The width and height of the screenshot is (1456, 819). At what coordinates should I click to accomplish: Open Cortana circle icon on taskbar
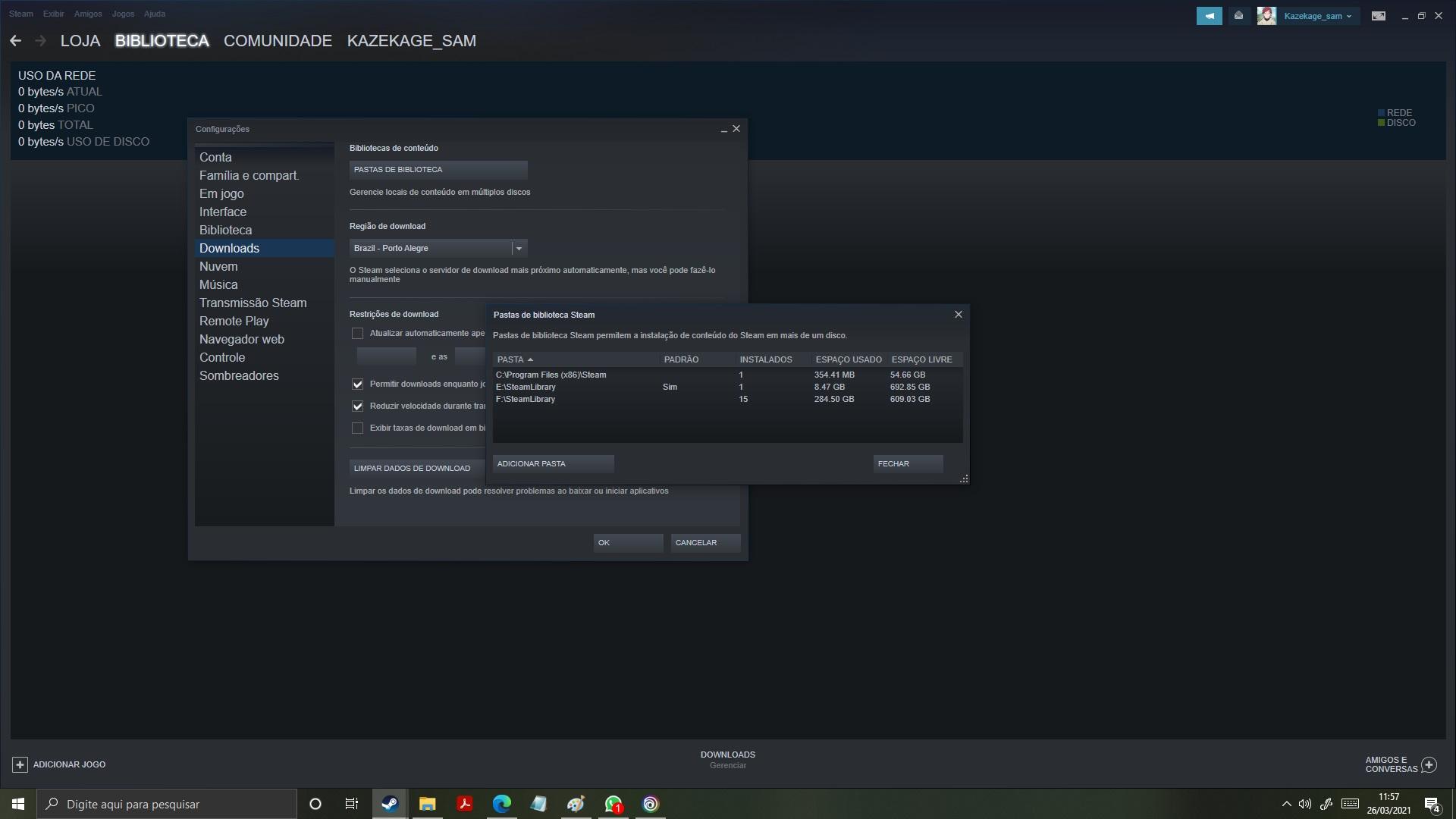315,804
